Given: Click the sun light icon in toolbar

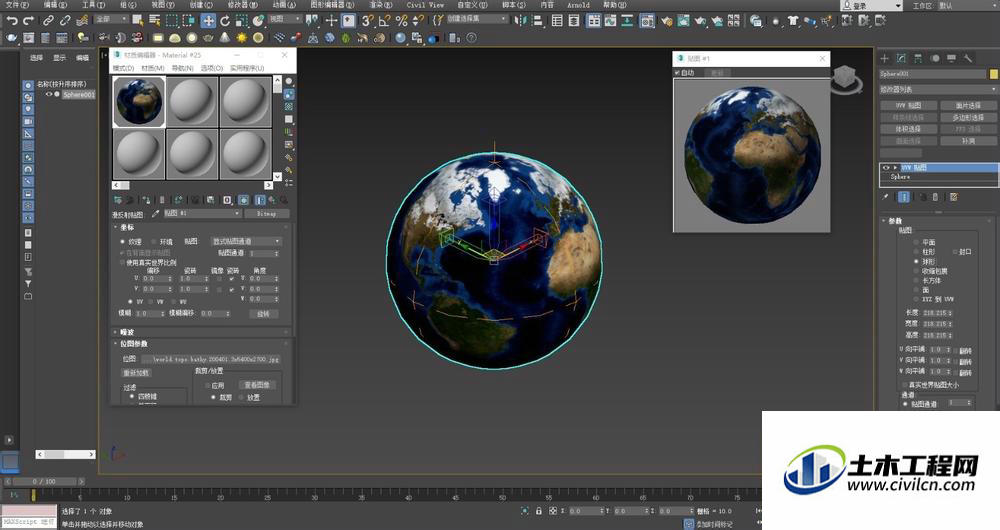Looking at the screenshot, I should 242,38.
